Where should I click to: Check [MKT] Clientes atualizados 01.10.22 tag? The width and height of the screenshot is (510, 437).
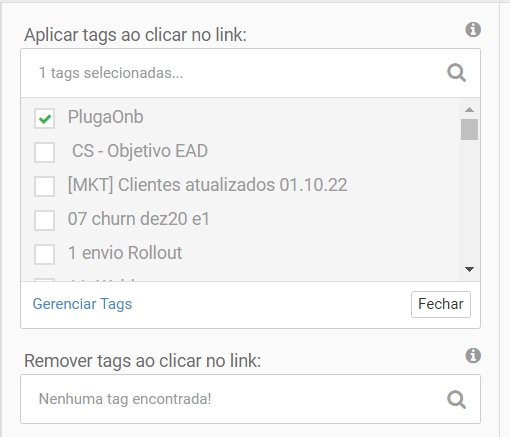(x=44, y=186)
